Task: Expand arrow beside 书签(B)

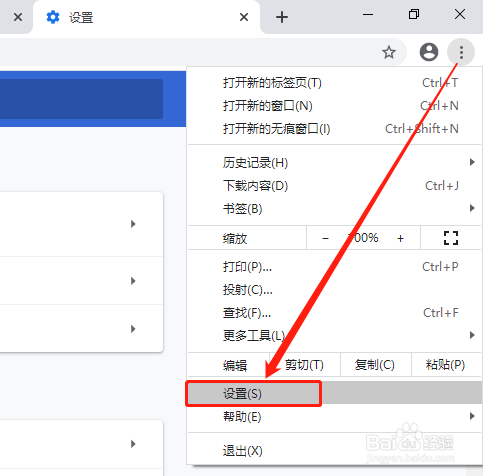Action: tap(472, 208)
